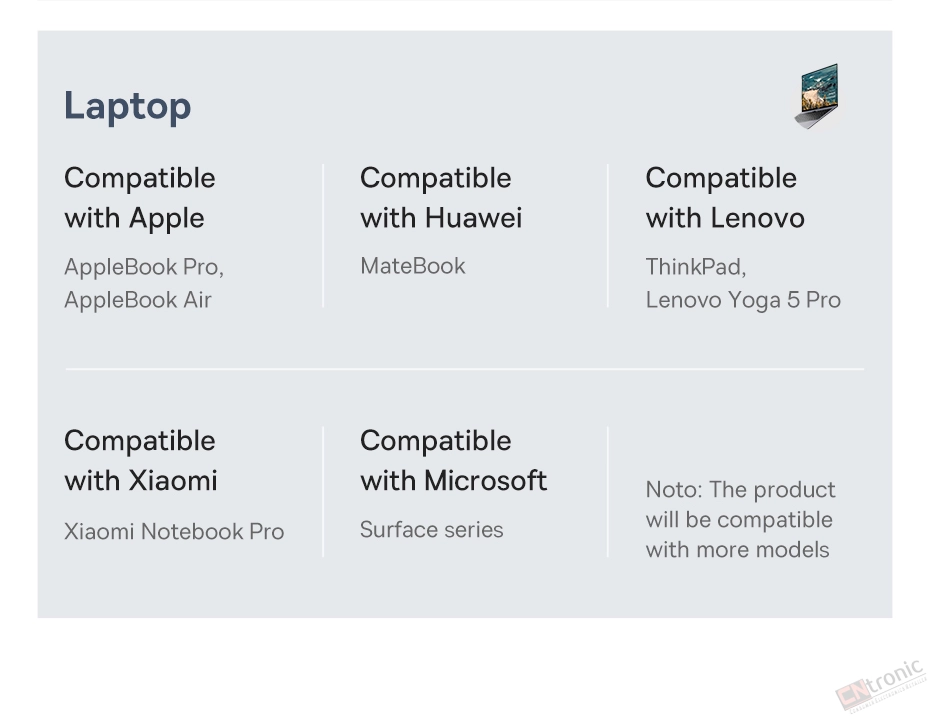Select the Compatible with Microsoft heading
The image size is (930, 718).
(453, 461)
